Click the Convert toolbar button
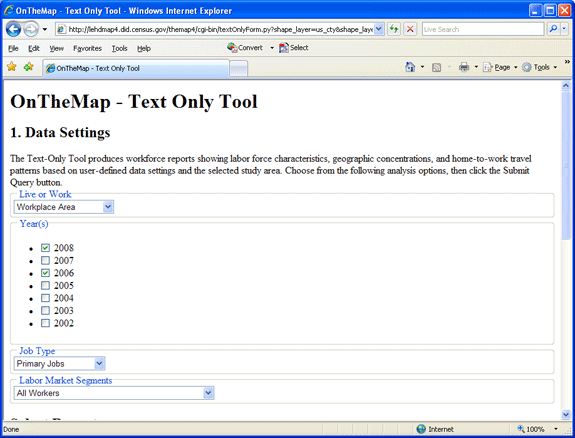The height and width of the screenshot is (438, 575). (245, 48)
